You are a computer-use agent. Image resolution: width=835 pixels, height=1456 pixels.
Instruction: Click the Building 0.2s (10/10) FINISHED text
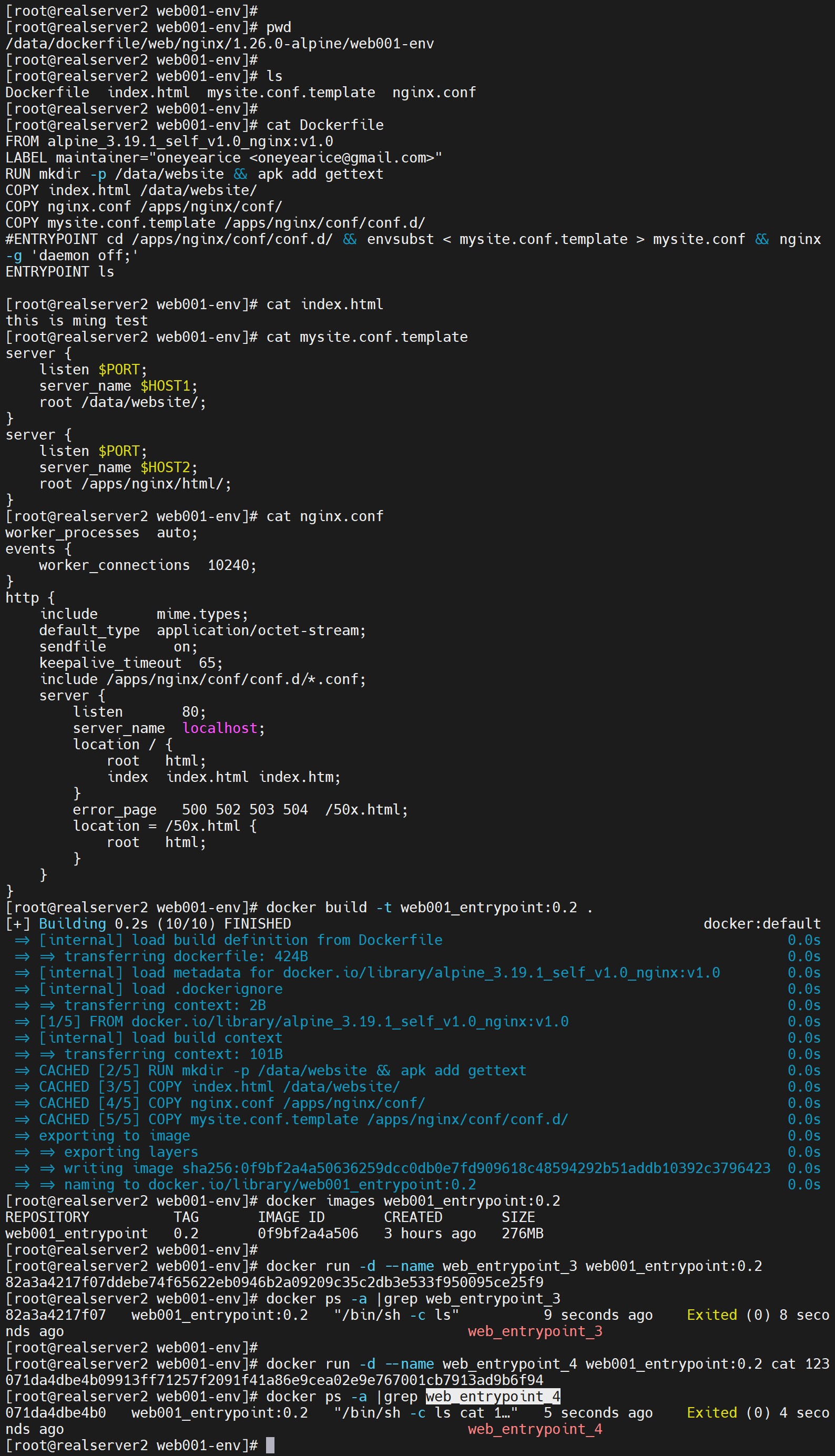[x=165, y=923]
